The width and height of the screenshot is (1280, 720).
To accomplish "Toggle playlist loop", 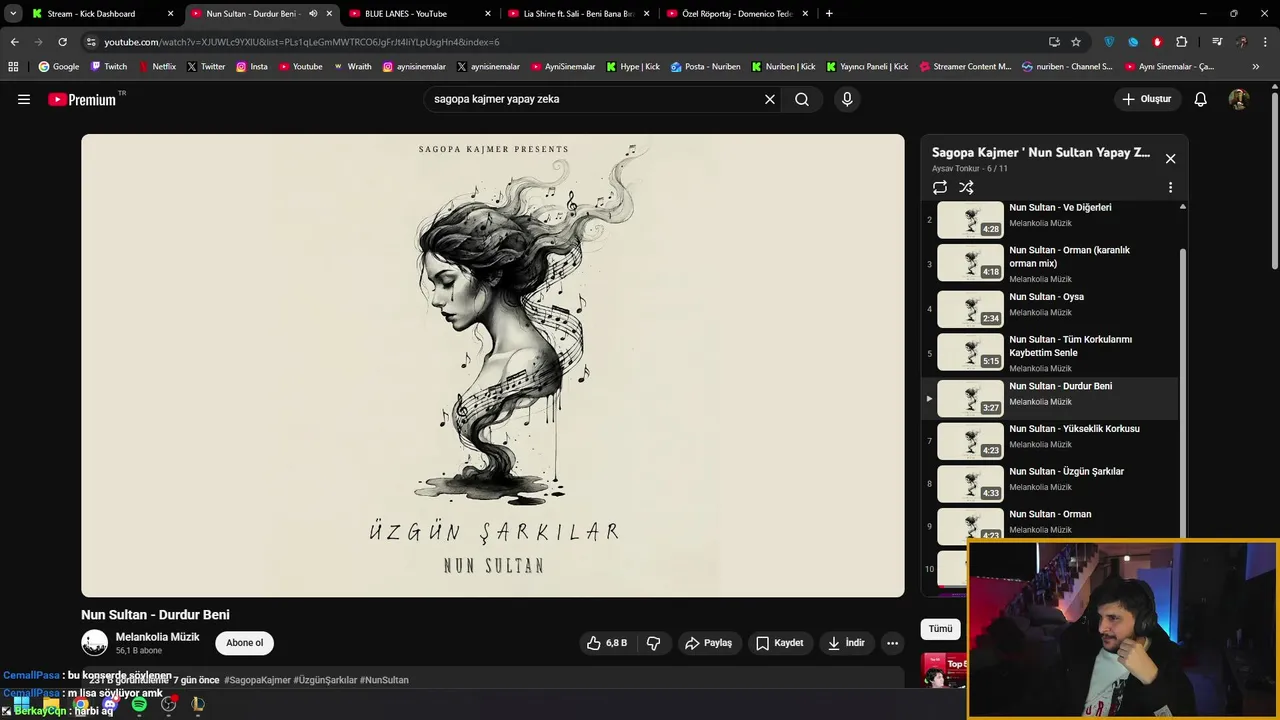I will click(x=940, y=187).
